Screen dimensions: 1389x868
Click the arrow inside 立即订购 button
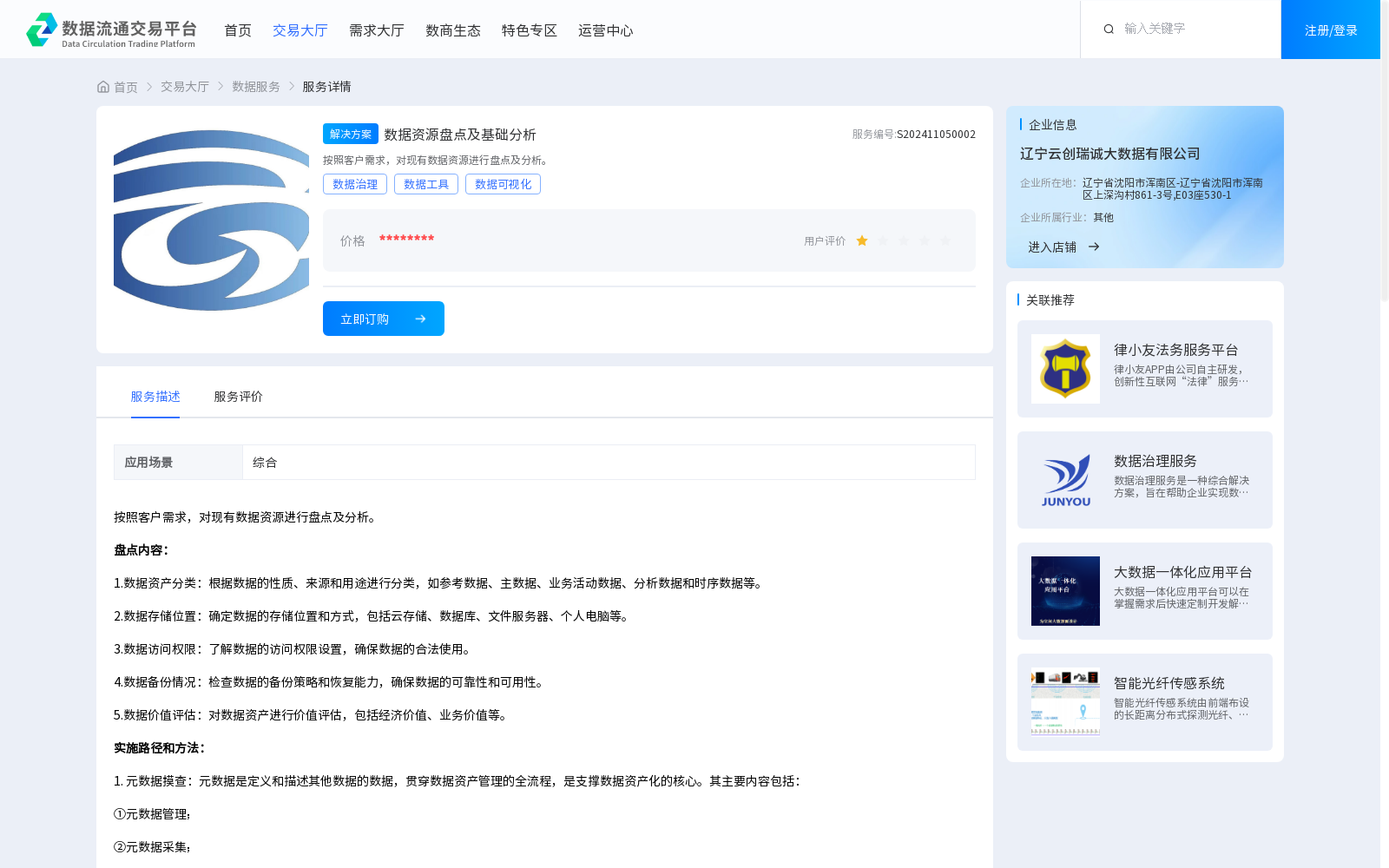[420, 319]
